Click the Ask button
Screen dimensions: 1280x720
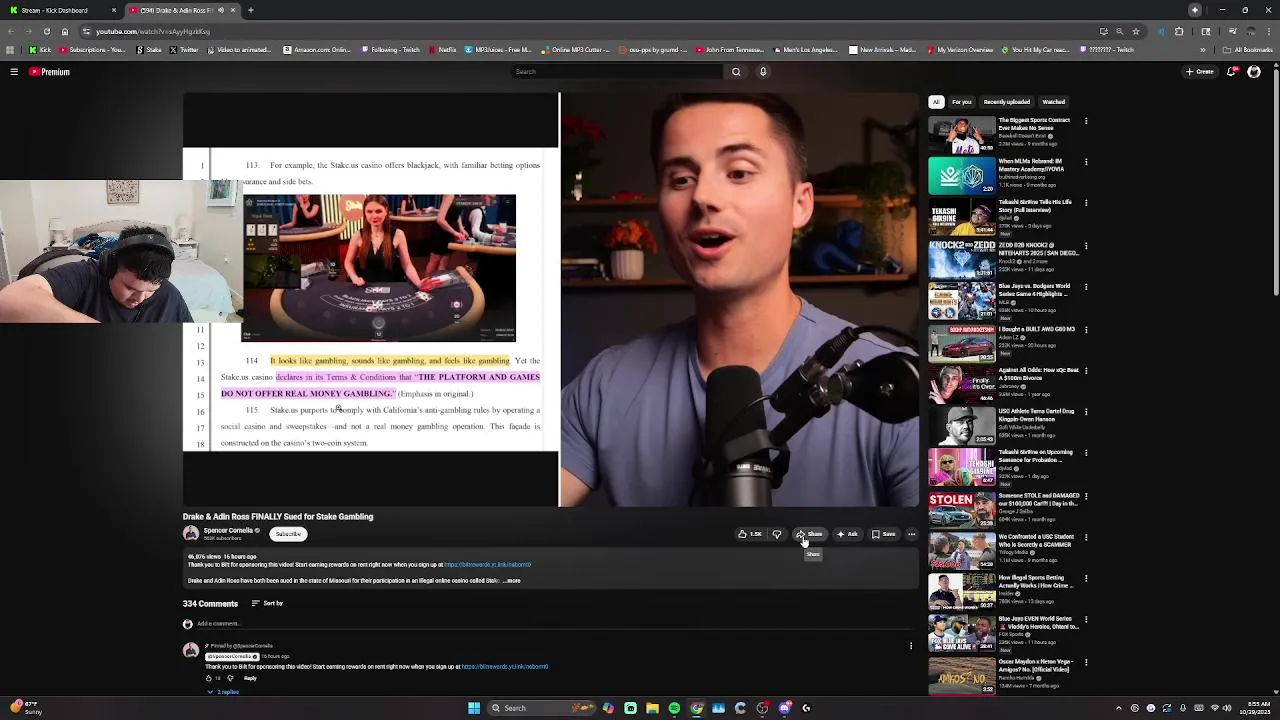tap(846, 534)
